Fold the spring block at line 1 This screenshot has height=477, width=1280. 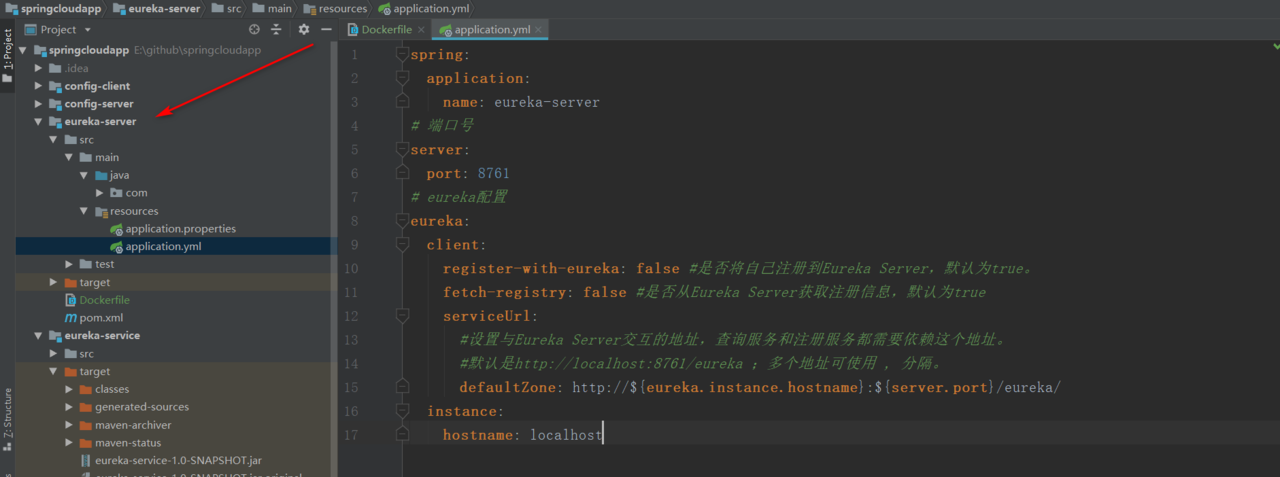[x=403, y=54]
